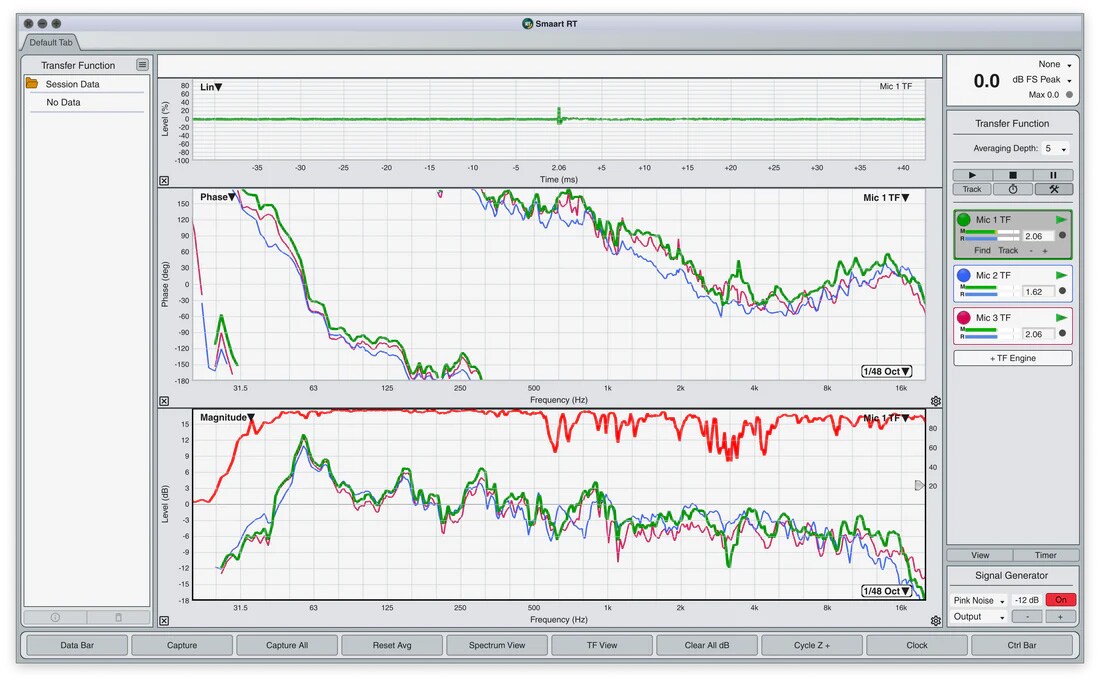Viewport: 1100px width, 682px height.
Task: Open the Mic 1 TF dropdown on Phase plot
Action: coord(886,198)
